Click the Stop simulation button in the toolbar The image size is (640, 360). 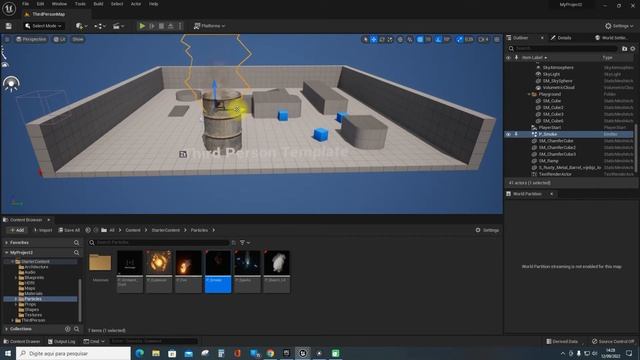[x=162, y=26]
